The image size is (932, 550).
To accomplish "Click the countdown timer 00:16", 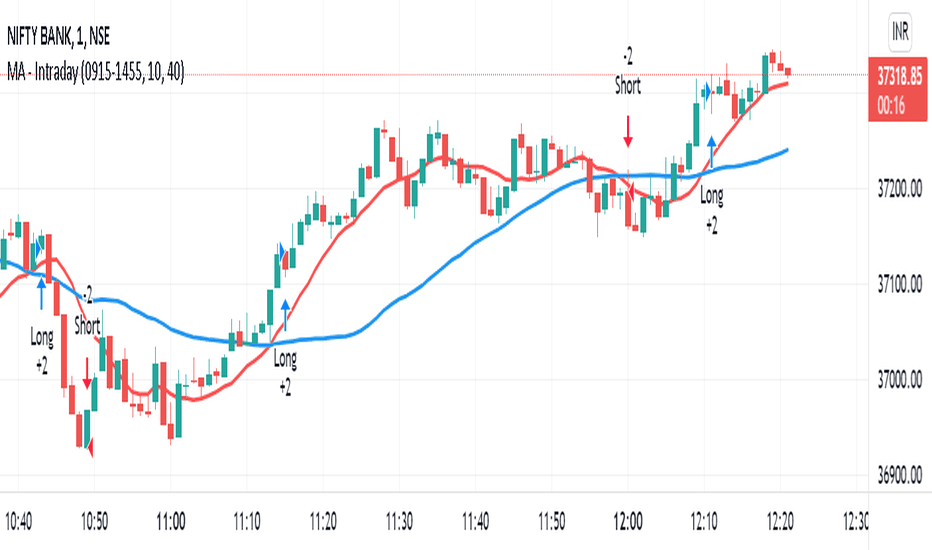I will tap(891, 106).
